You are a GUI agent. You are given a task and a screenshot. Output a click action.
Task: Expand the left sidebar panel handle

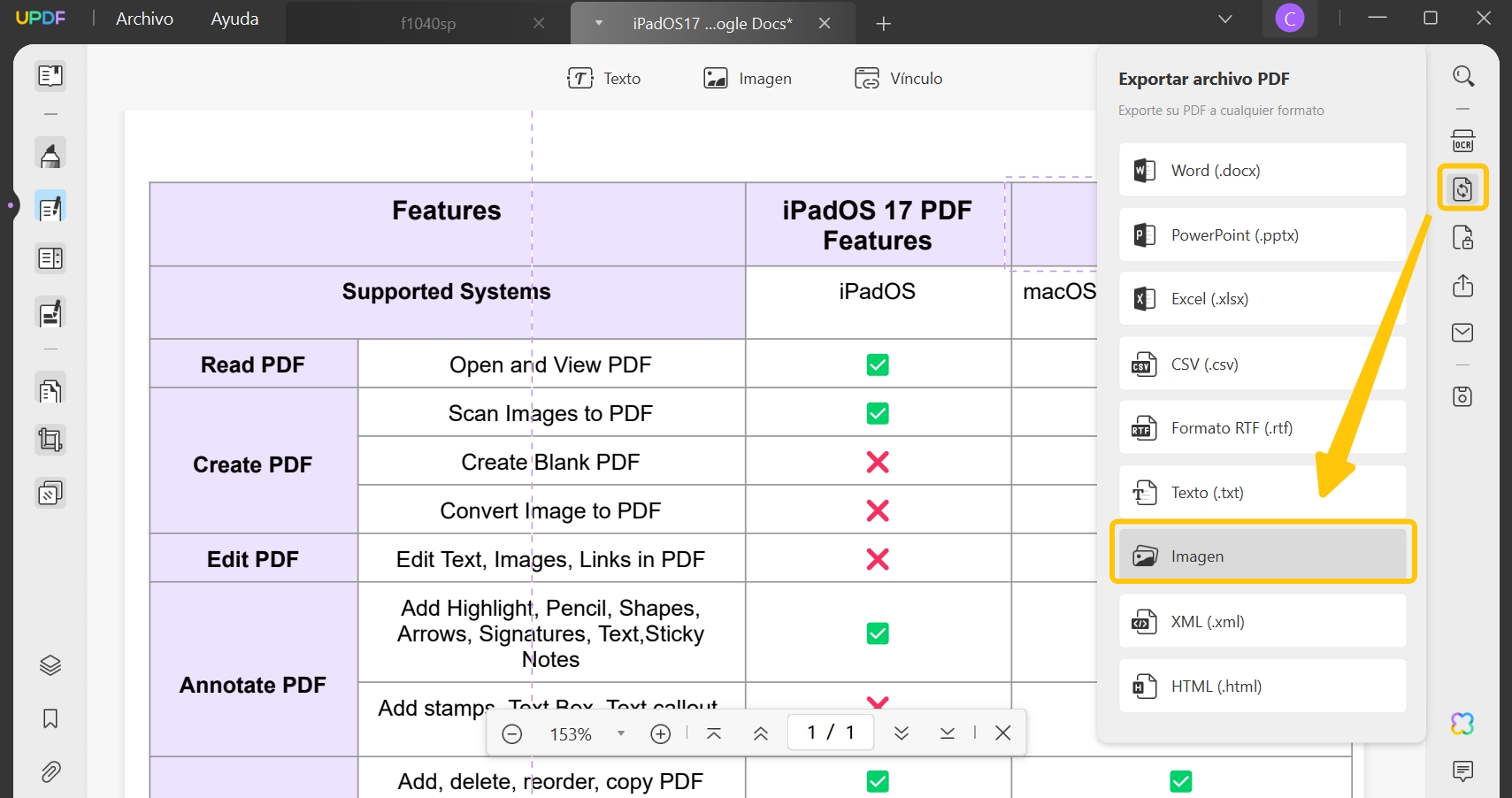pos(10,205)
